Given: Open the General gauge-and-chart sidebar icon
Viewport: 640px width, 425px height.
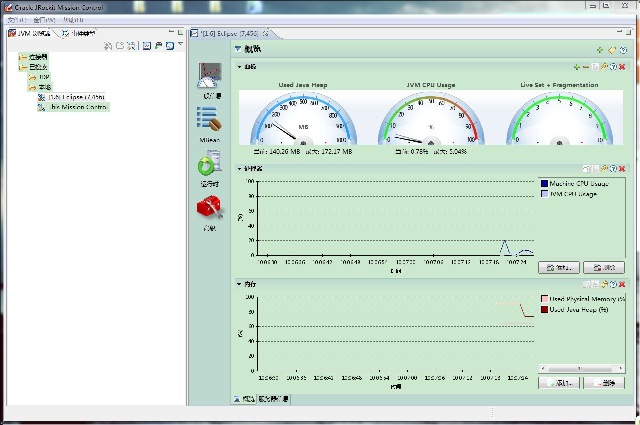Looking at the screenshot, I should point(210,76).
